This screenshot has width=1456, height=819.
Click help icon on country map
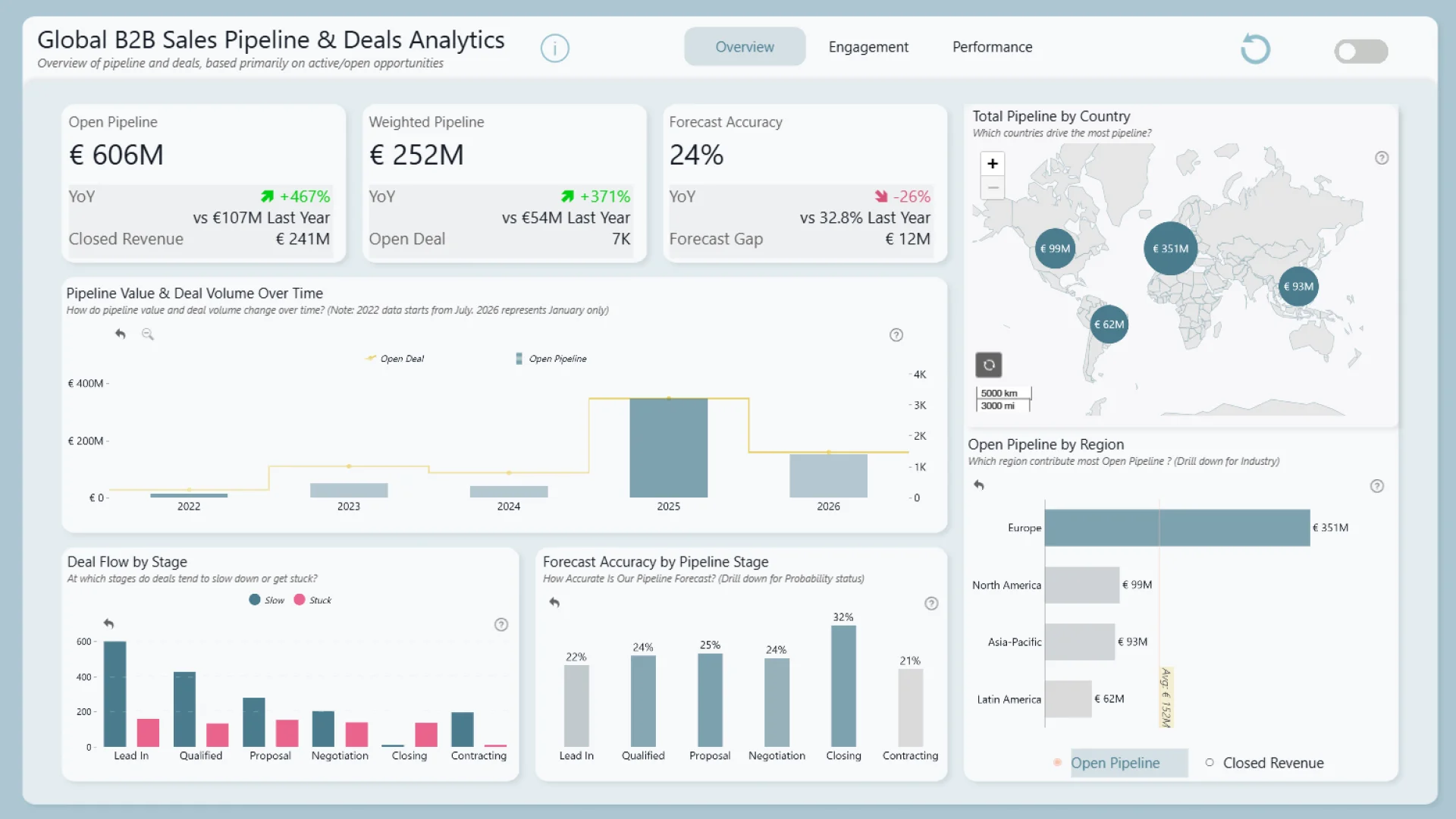point(1382,158)
